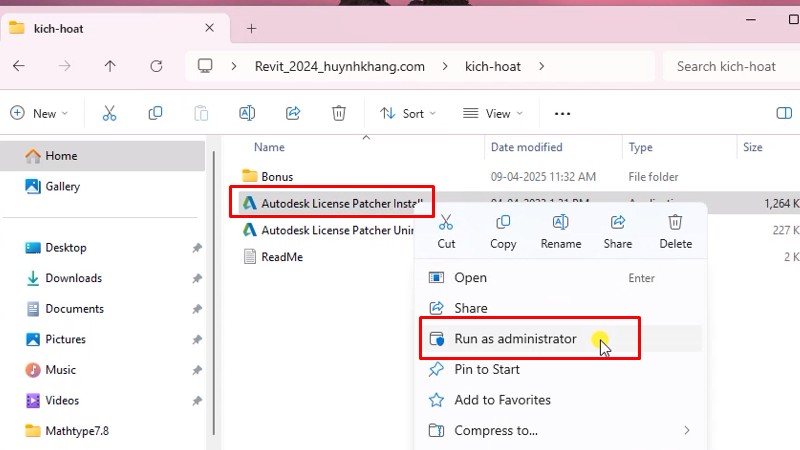
Task: Sort by the Name column header
Action: click(x=269, y=147)
